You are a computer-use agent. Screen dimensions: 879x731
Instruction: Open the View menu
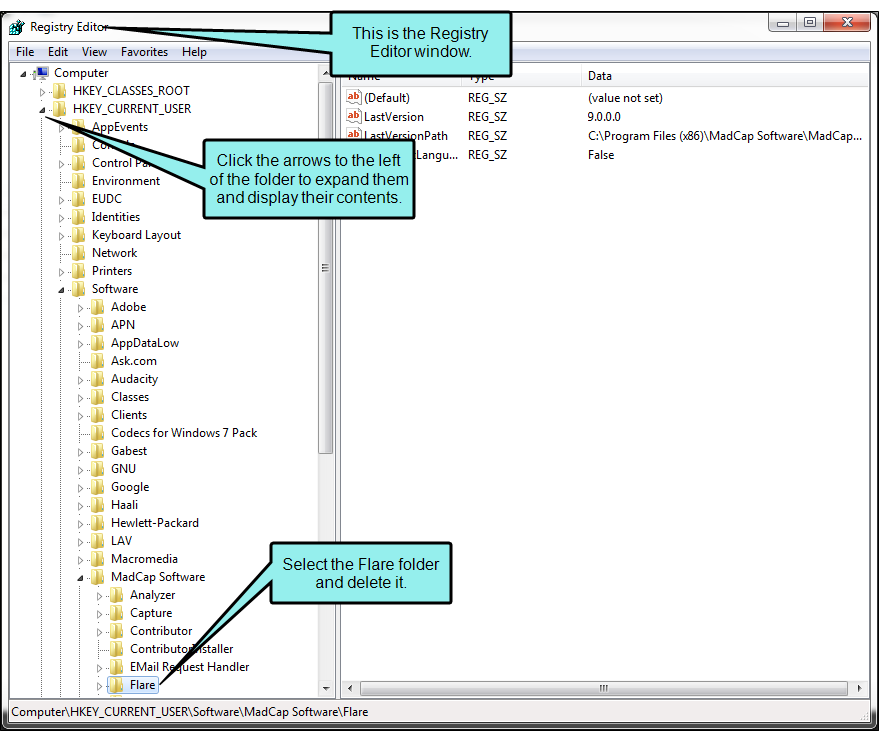coord(94,52)
